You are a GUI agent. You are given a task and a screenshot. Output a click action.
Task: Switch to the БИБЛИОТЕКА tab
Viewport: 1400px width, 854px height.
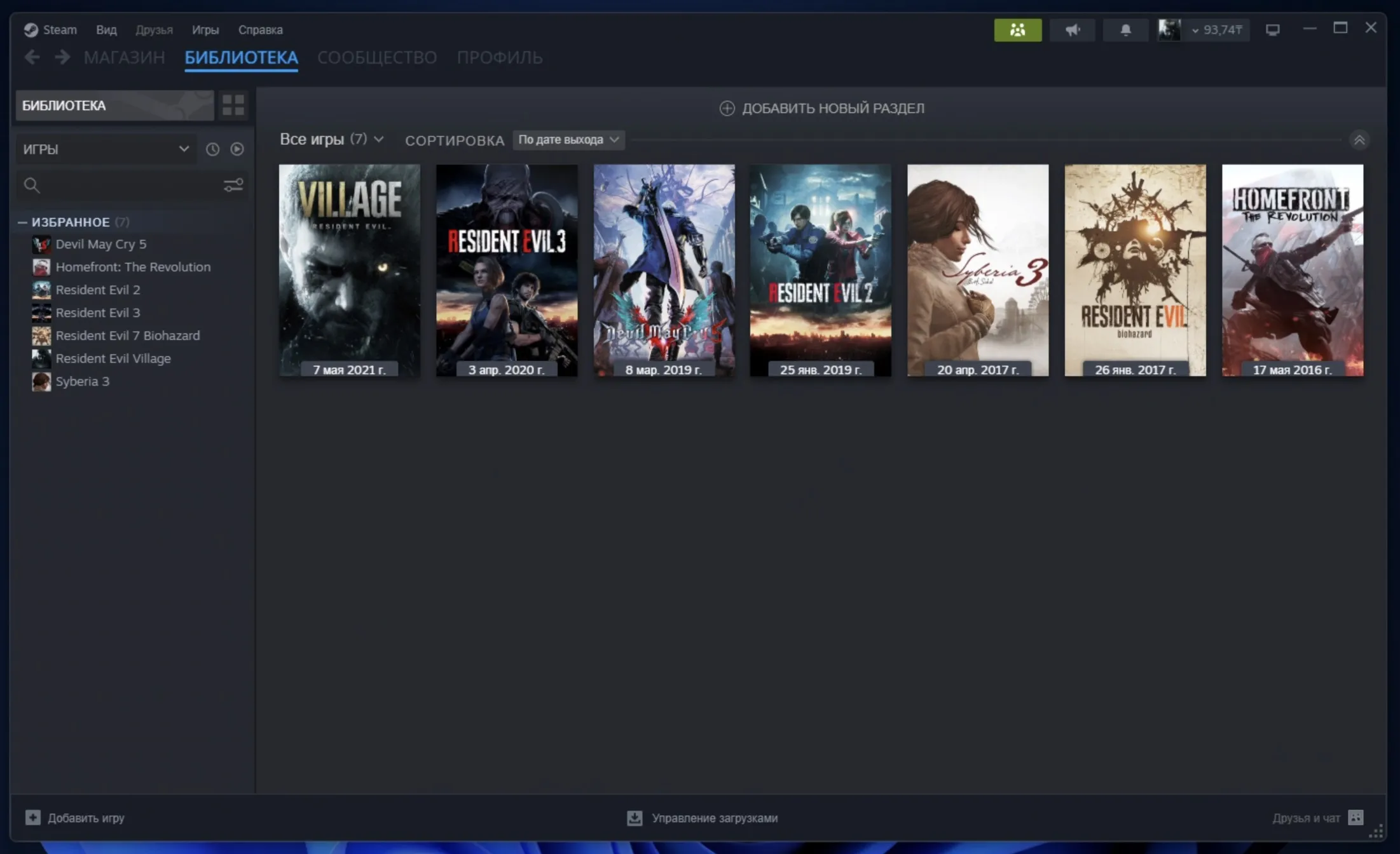click(242, 58)
